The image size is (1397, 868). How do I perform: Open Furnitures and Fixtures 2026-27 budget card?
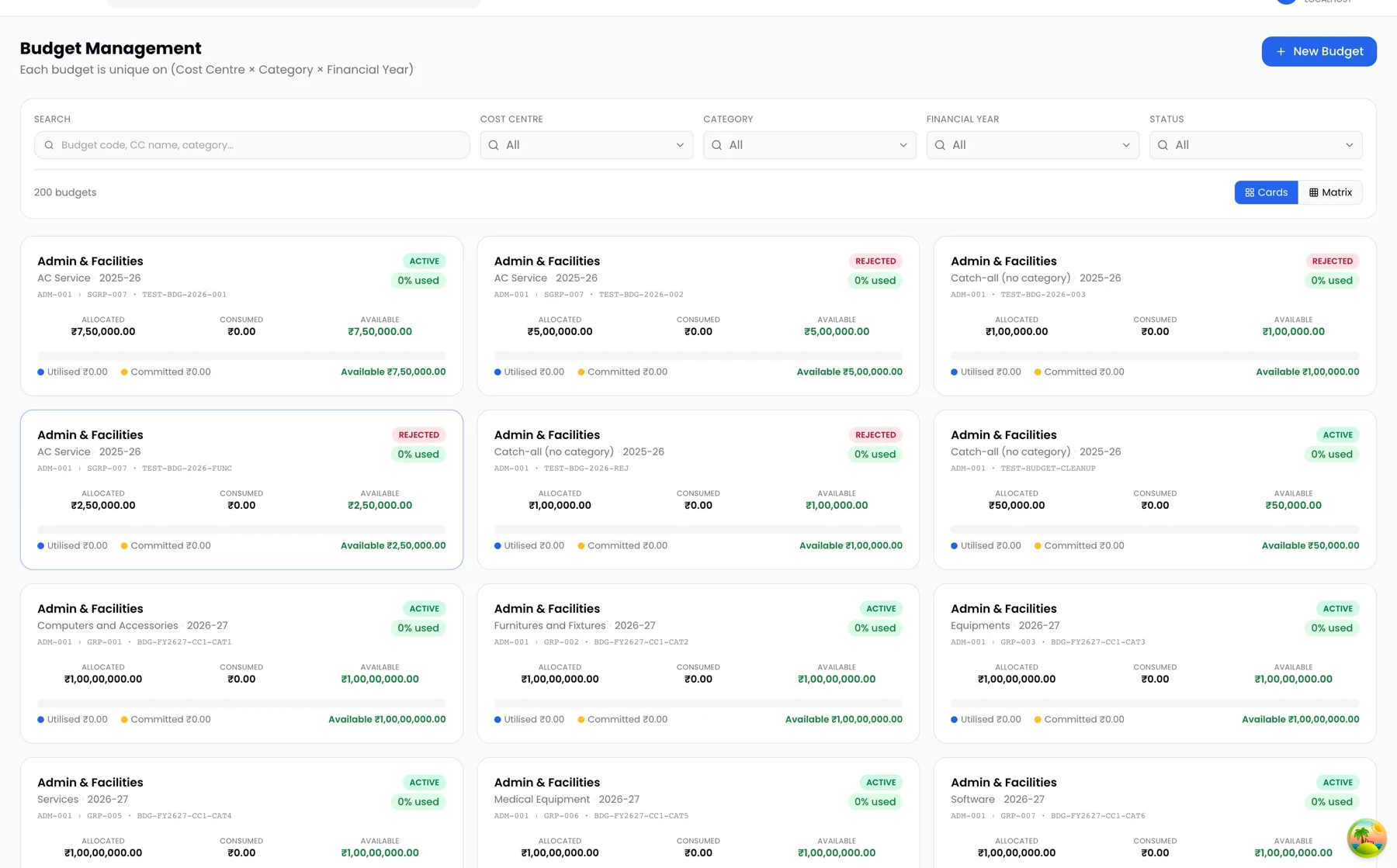tap(698, 663)
